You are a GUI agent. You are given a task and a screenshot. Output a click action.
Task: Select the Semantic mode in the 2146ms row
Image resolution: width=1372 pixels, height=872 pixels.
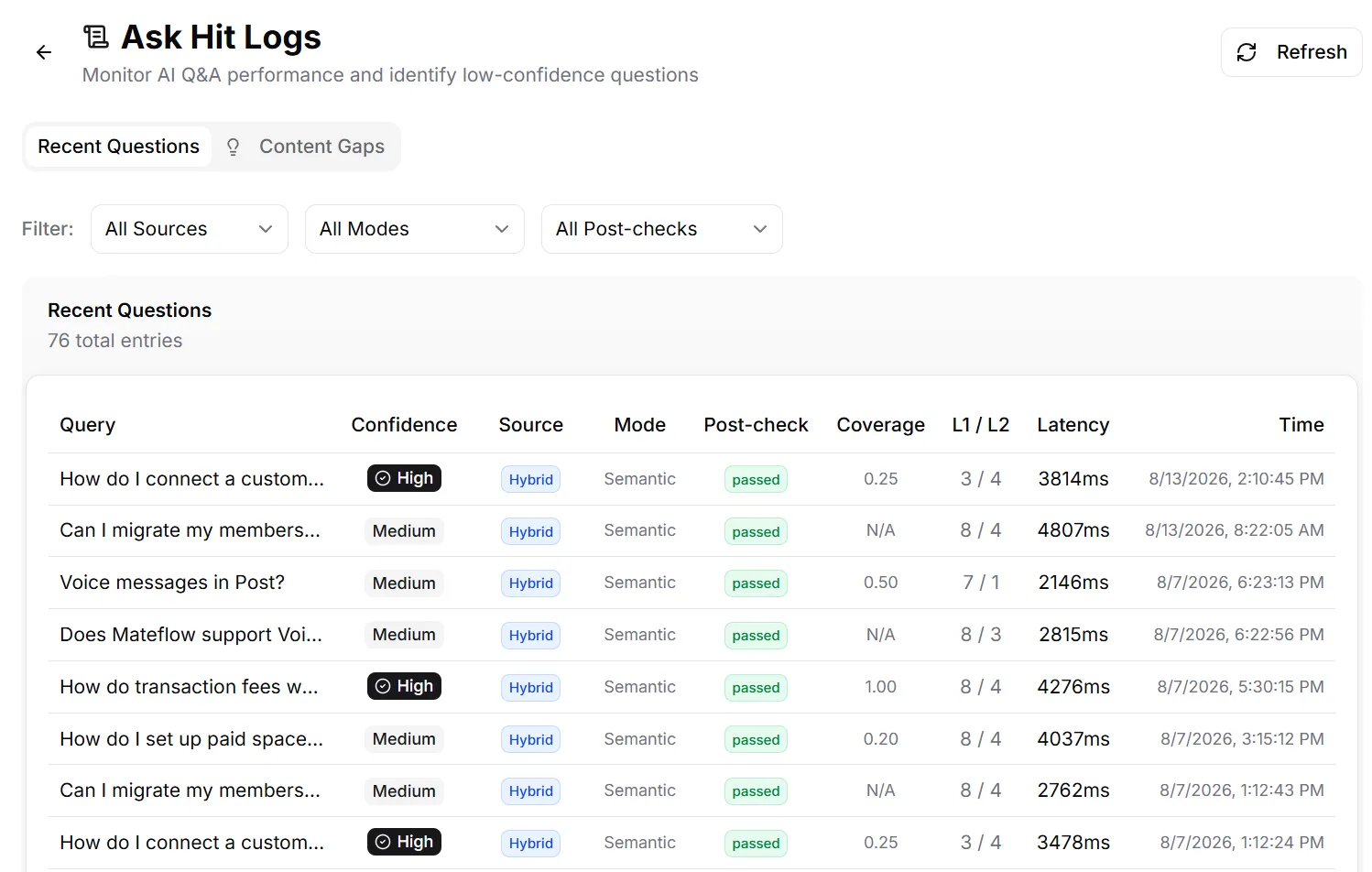coord(640,583)
